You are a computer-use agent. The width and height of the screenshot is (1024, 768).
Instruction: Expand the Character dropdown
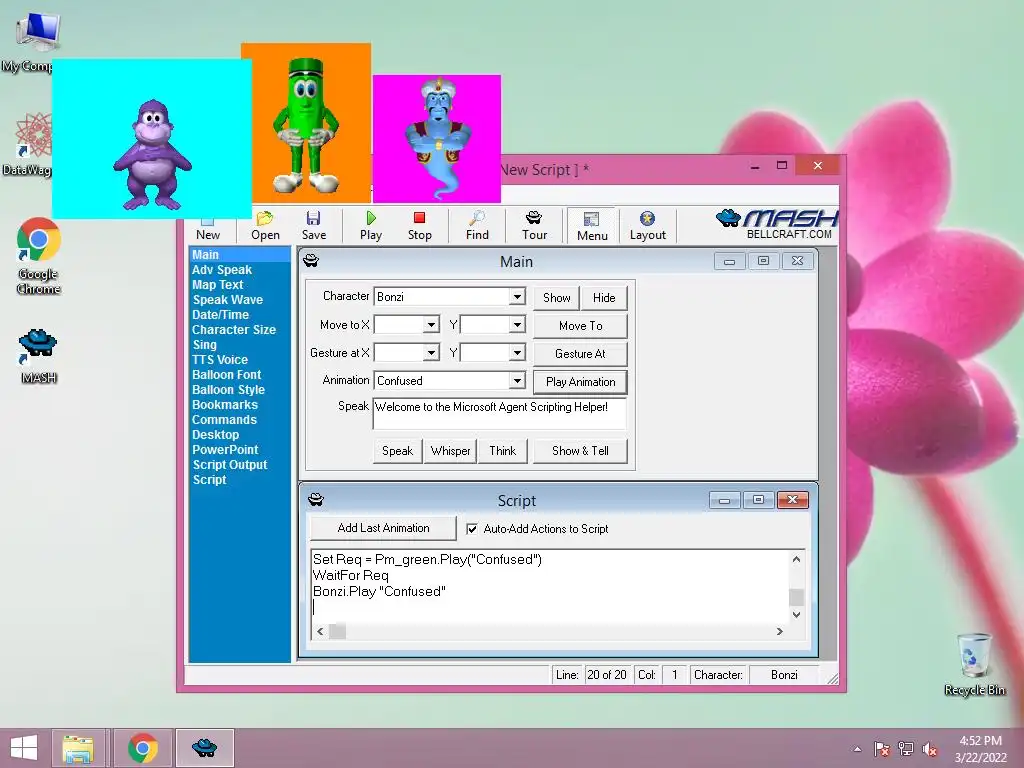tap(517, 296)
